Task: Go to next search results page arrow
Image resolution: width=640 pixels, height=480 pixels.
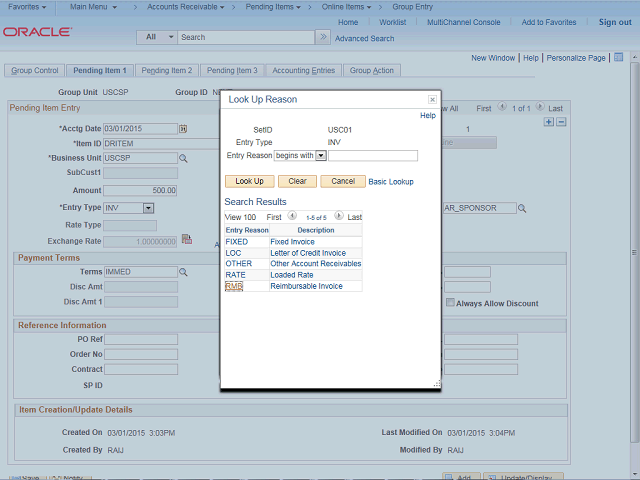Action: (340, 216)
